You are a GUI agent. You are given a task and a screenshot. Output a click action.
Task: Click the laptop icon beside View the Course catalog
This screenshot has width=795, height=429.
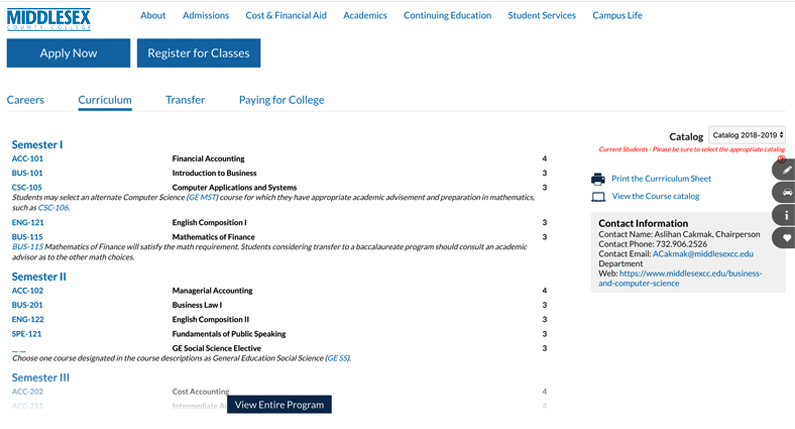click(x=598, y=197)
